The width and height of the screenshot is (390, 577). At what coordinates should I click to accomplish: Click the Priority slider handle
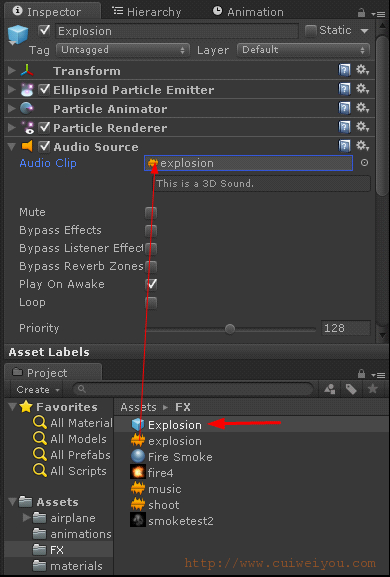(x=230, y=329)
